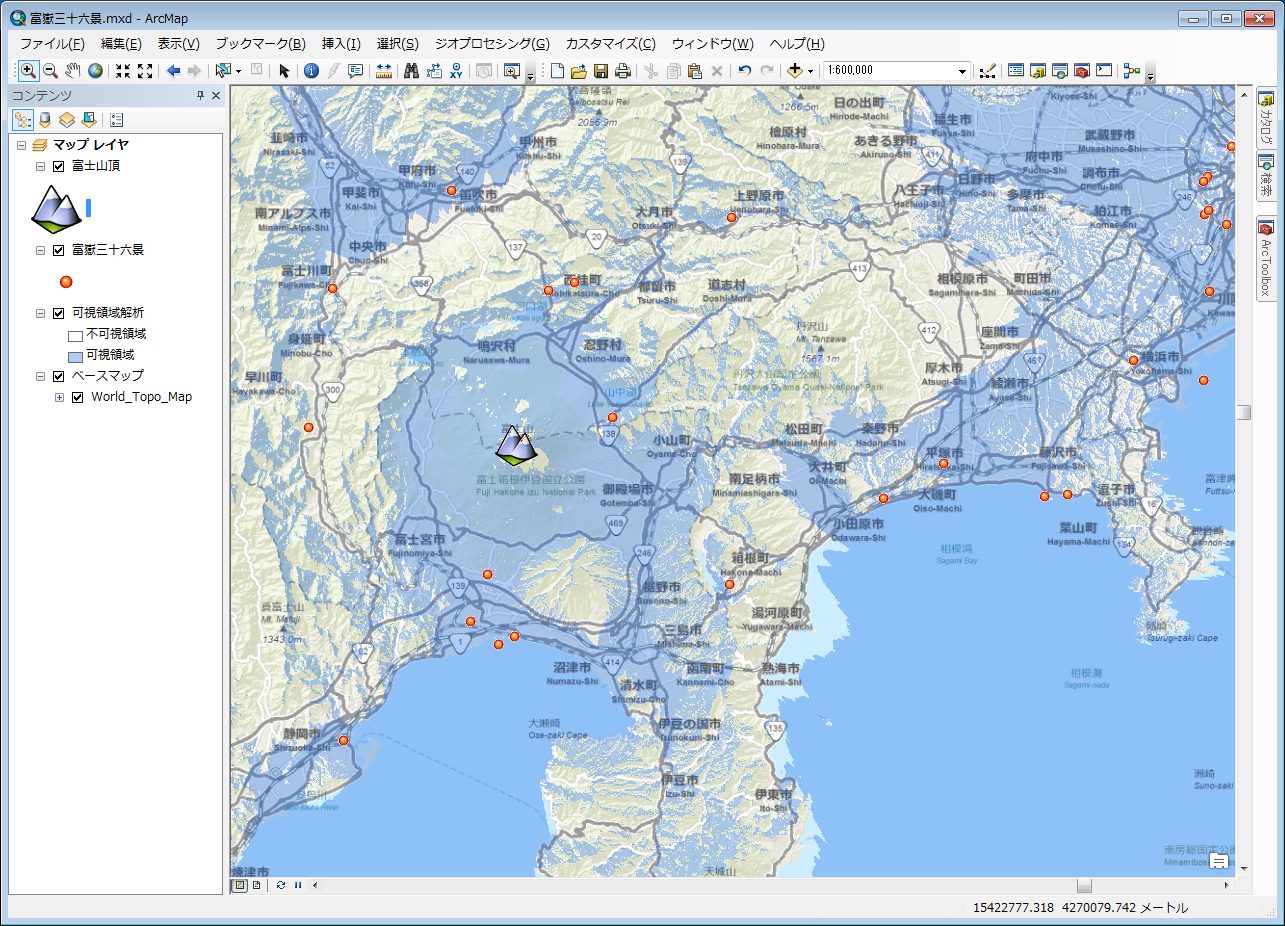1285x926 pixels.
Task: Open the ModelBuilder window icon
Action: [x=1132, y=71]
